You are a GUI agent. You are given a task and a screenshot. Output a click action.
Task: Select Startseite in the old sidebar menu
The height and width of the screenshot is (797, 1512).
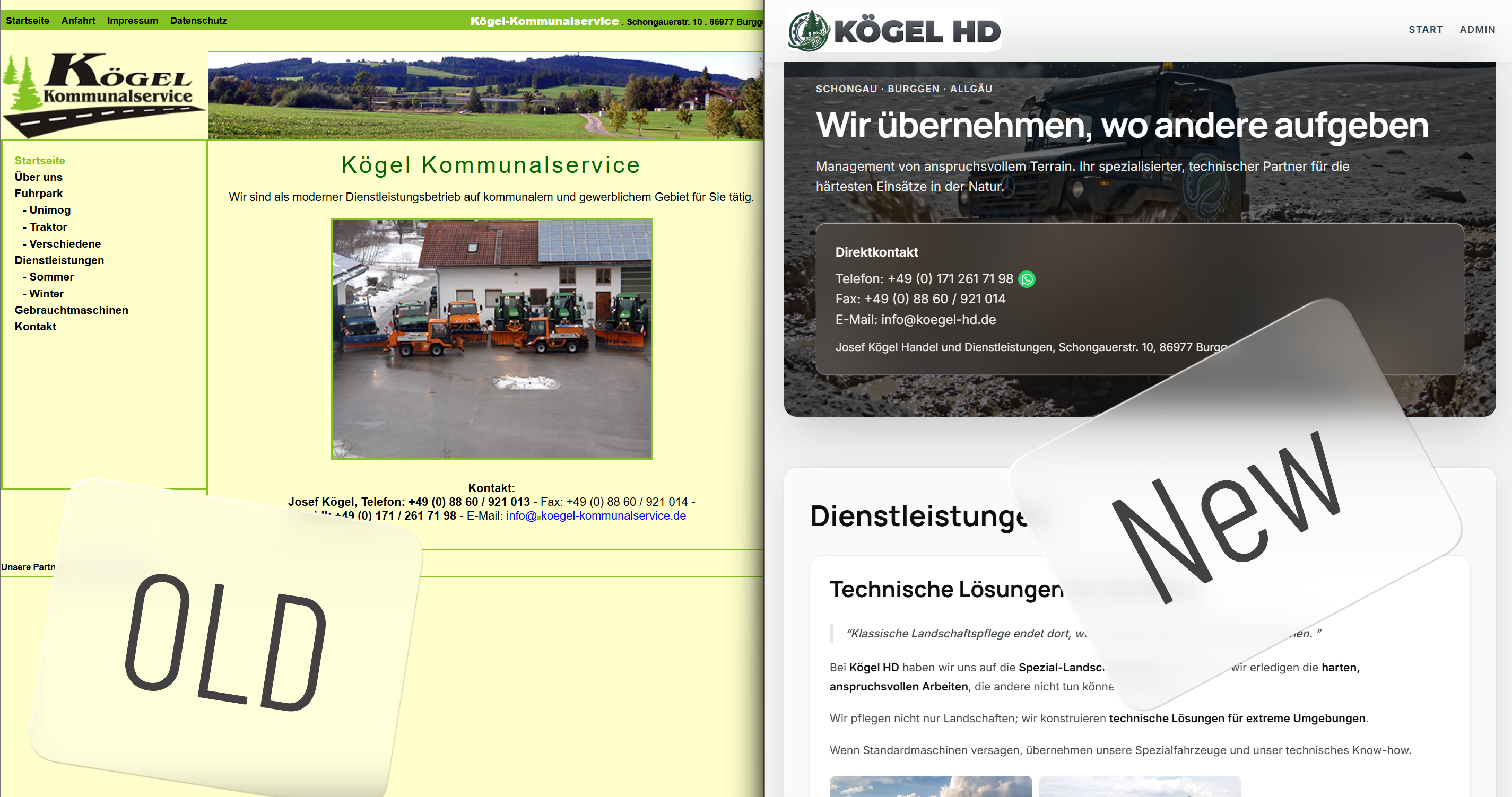click(40, 161)
